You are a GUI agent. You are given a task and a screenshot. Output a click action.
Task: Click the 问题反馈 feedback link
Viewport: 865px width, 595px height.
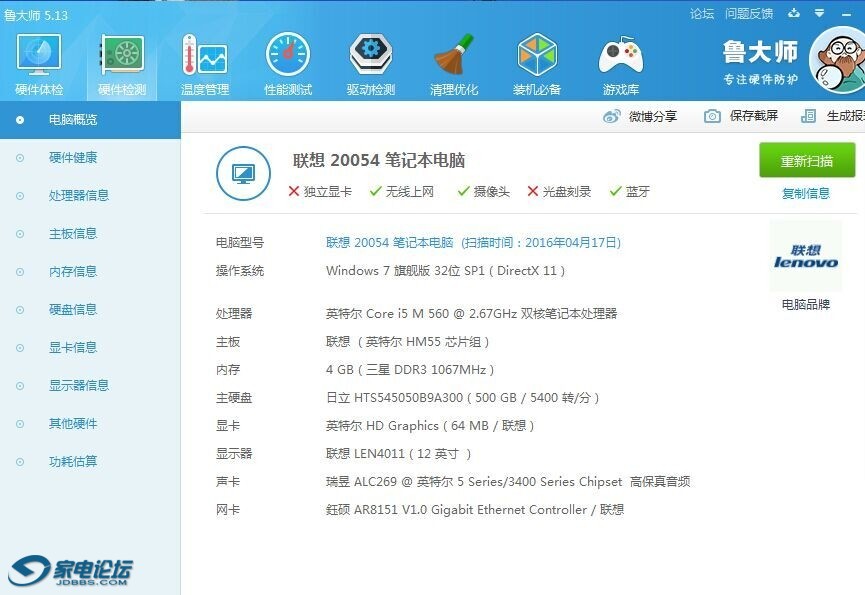click(749, 13)
